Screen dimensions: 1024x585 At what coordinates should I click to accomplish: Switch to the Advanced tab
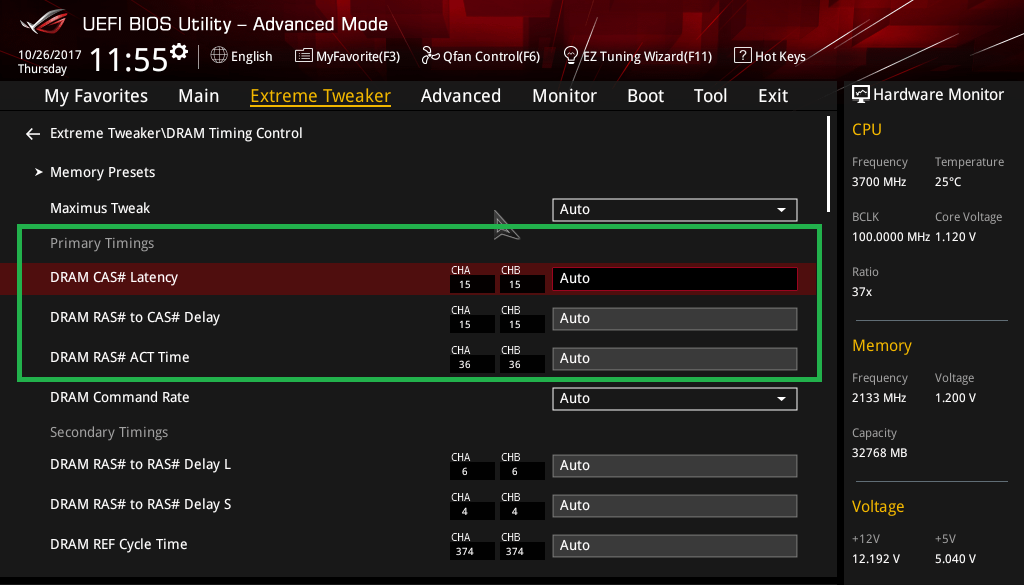[x=460, y=96]
